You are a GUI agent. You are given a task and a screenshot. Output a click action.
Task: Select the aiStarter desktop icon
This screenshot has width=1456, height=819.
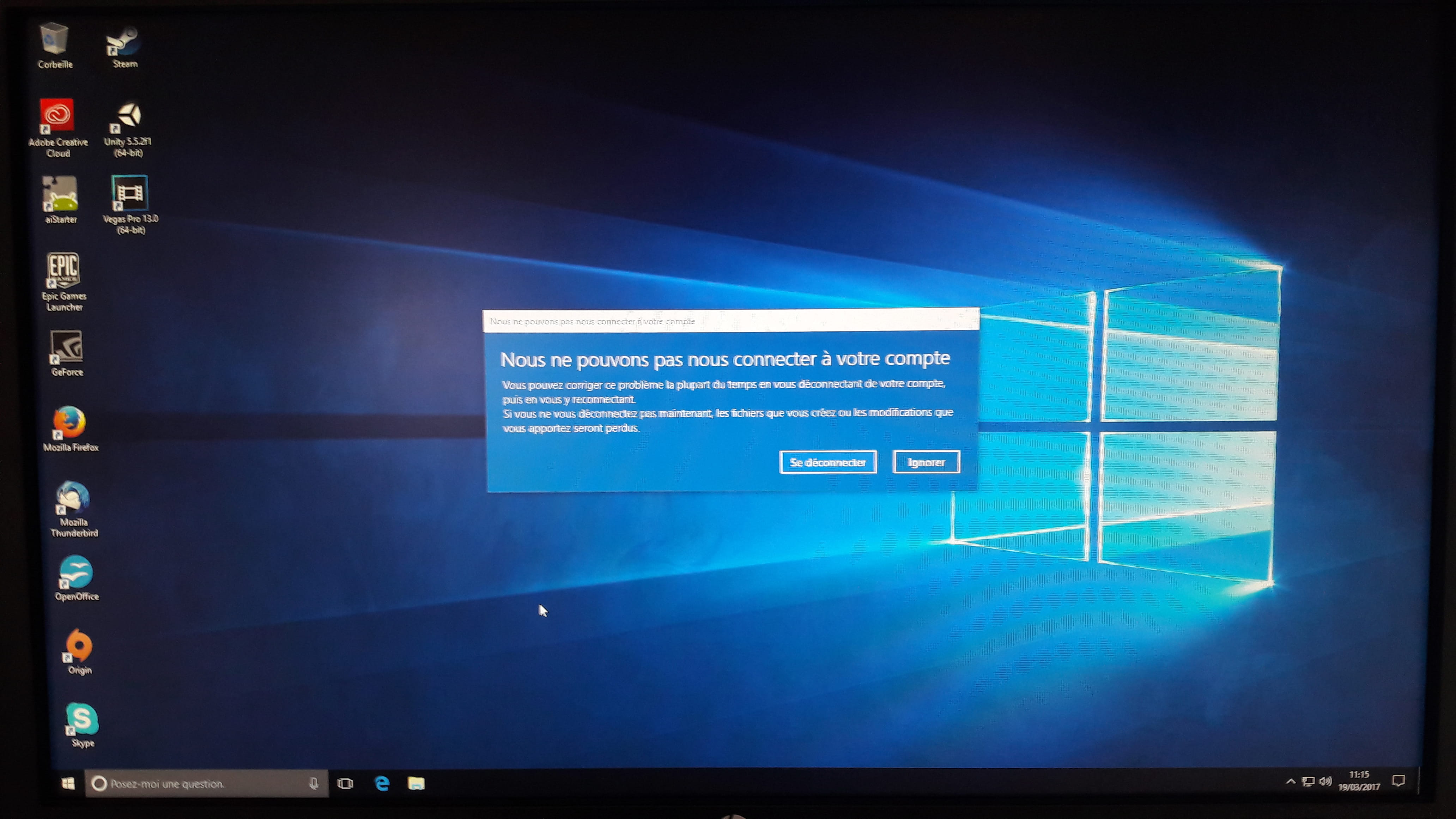[60, 200]
